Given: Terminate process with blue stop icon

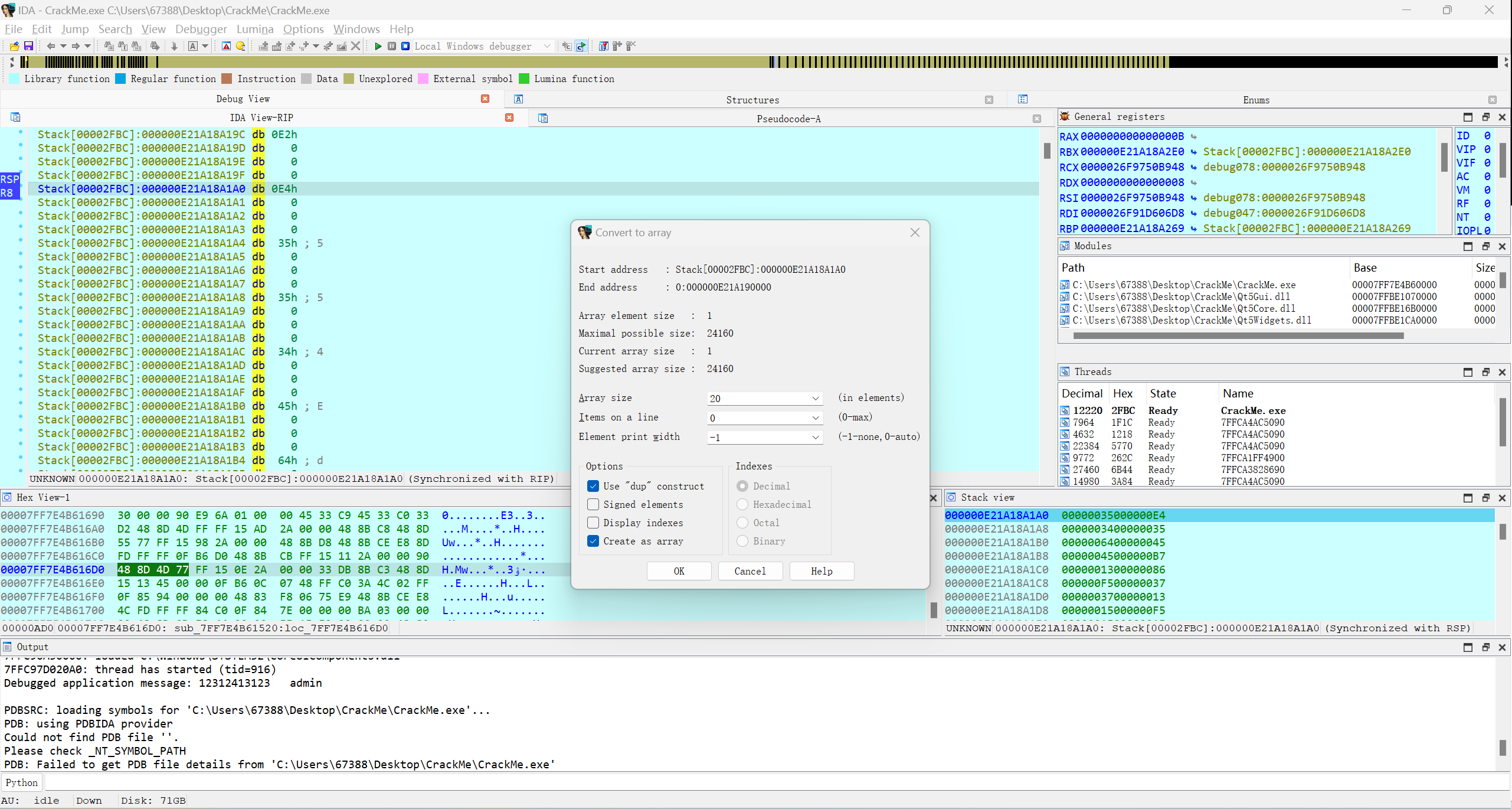Looking at the screenshot, I should point(405,46).
